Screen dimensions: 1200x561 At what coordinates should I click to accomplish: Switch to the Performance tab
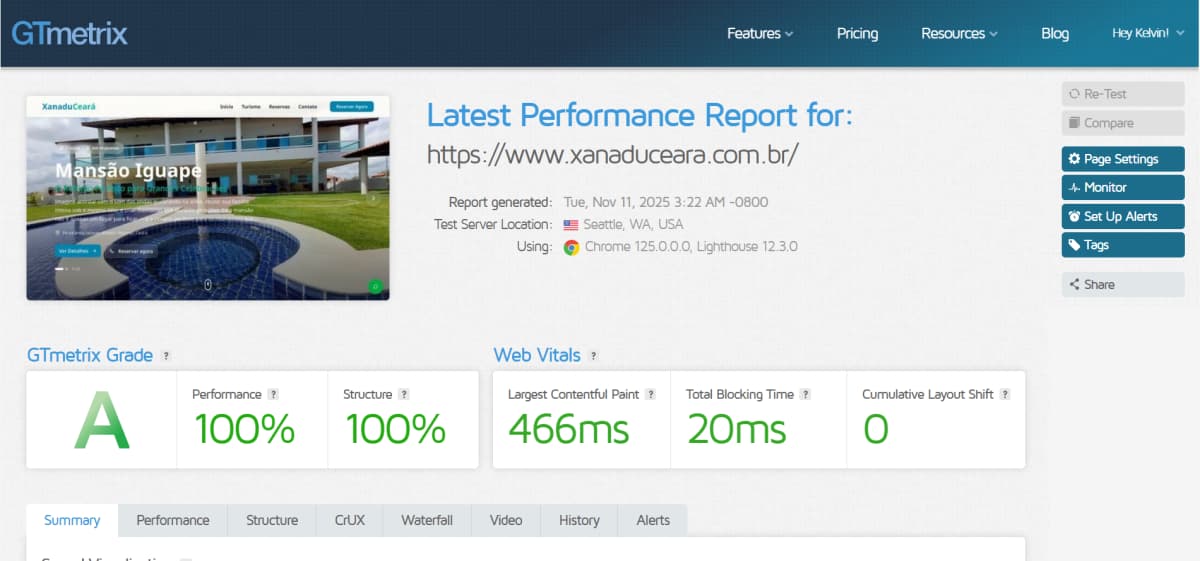point(173,520)
